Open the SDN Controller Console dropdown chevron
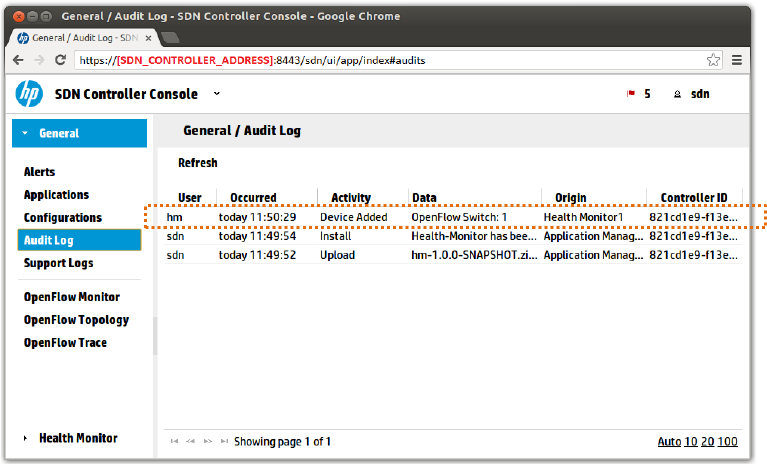The height and width of the screenshot is (464, 767). coord(217,94)
